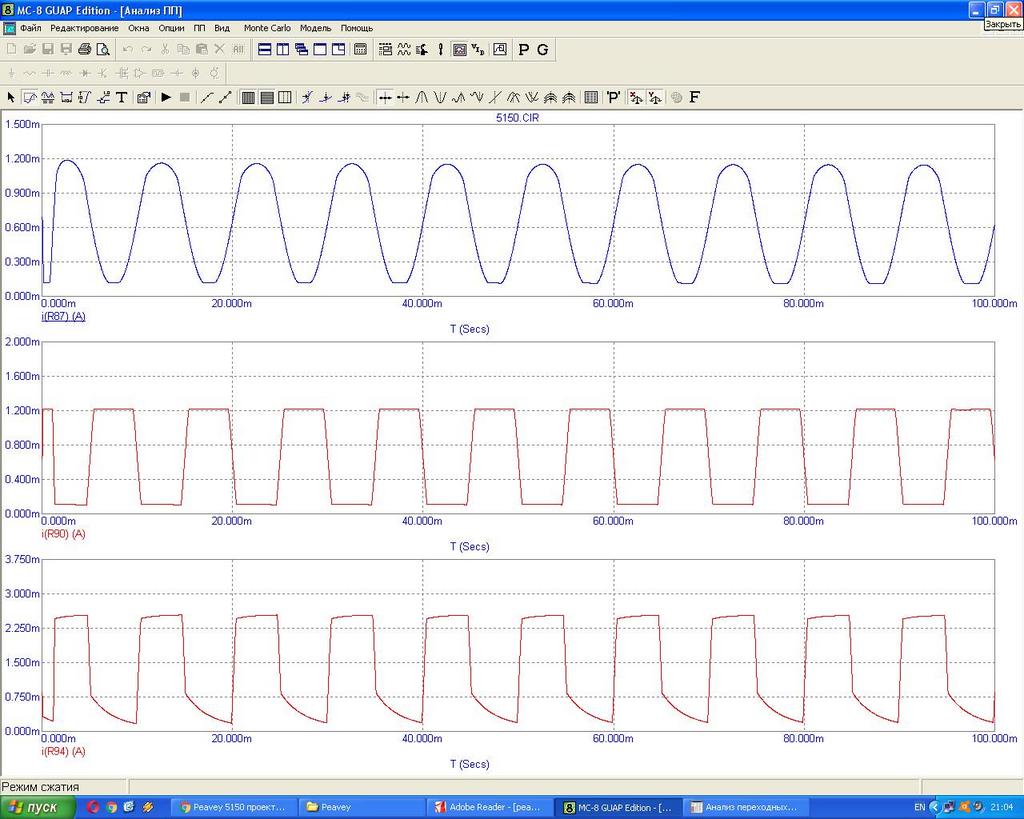This screenshot has width=1024, height=819.
Task: Toggle the pressed picture-frame icon in main toolbar
Action: pyautogui.click(x=460, y=49)
